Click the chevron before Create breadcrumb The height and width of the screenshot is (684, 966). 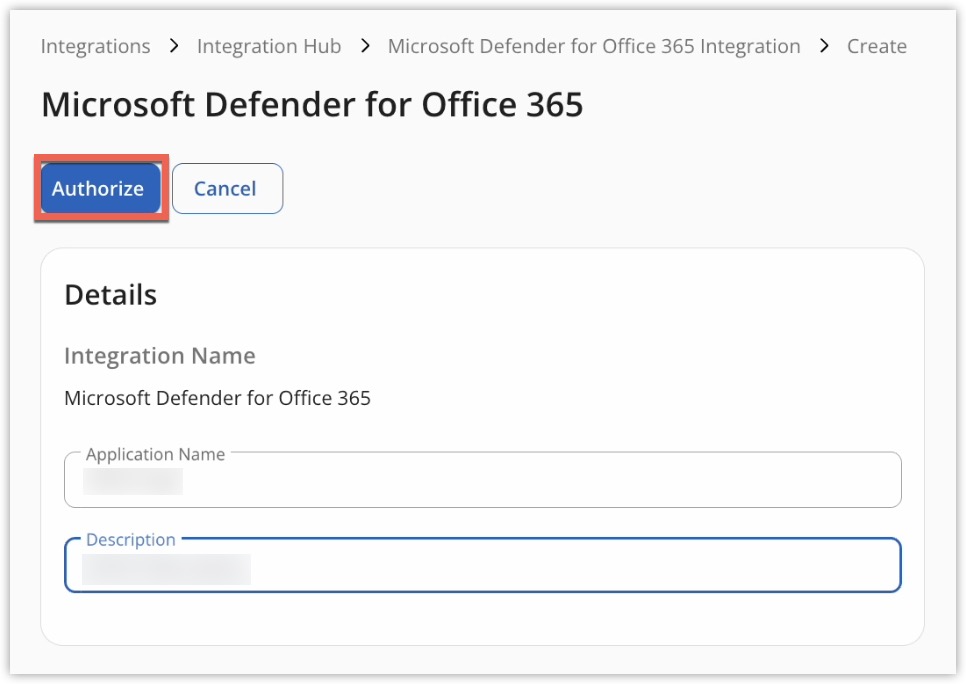[826, 46]
